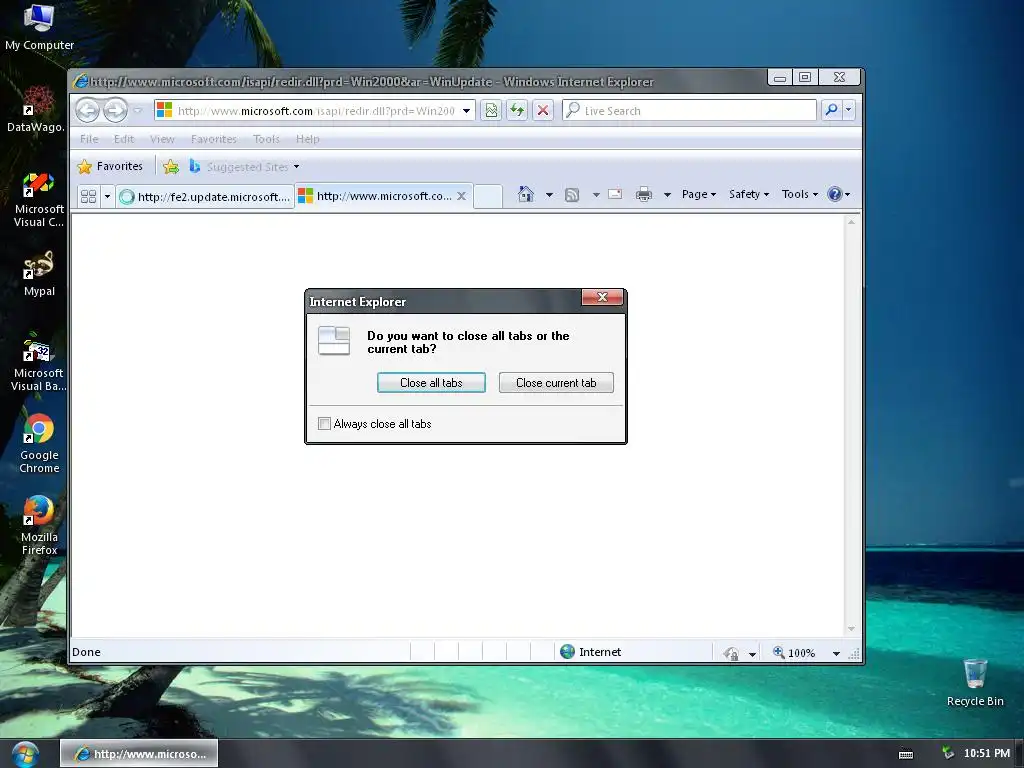Click the Quick Tabs grid icon

click(88, 196)
